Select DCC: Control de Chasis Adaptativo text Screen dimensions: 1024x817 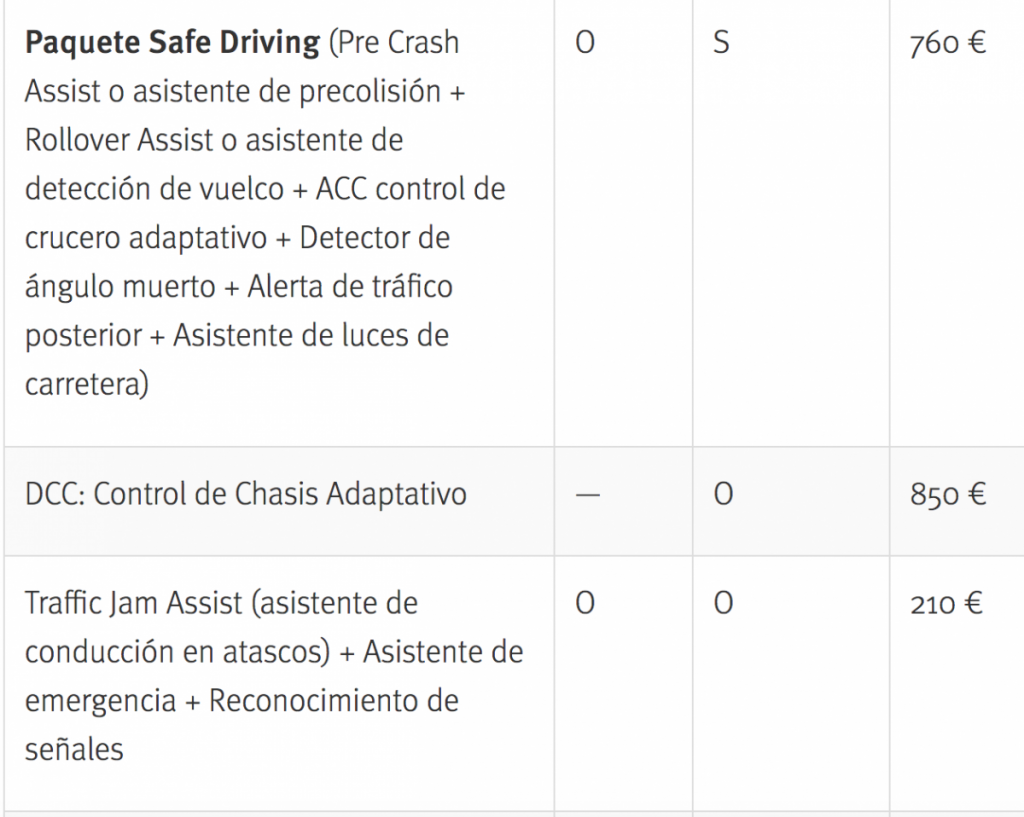(x=245, y=495)
